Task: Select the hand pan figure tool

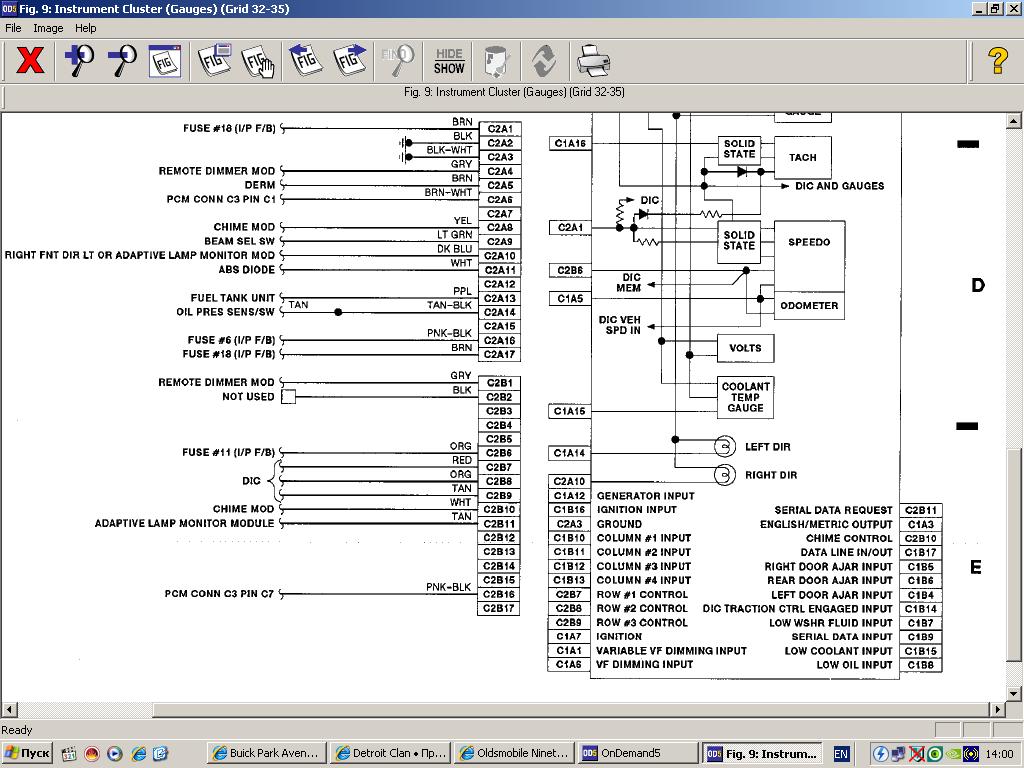Action: coord(258,61)
